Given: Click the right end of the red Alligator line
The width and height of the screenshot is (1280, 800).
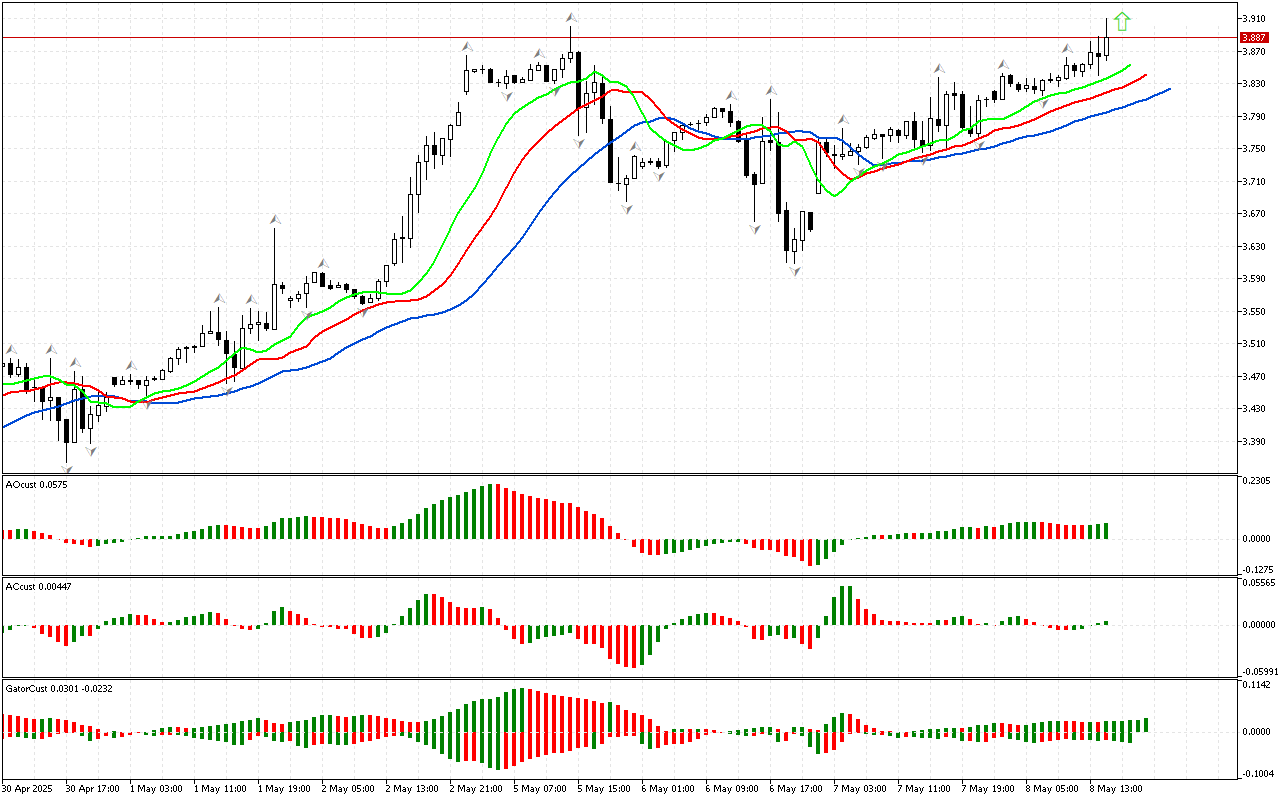Looking at the screenshot, I should click(x=1145, y=75).
